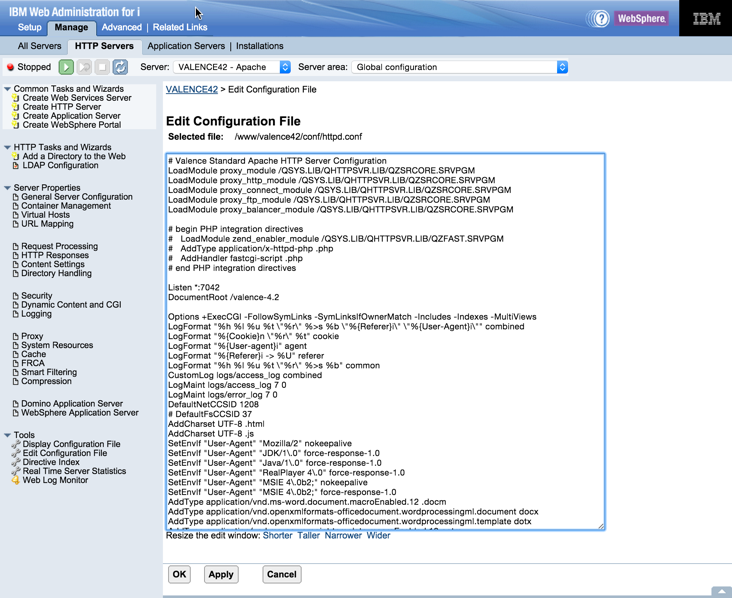Click the blue refresh status icon
The width and height of the screenshot is (732, 598).
tap(120, 67)
